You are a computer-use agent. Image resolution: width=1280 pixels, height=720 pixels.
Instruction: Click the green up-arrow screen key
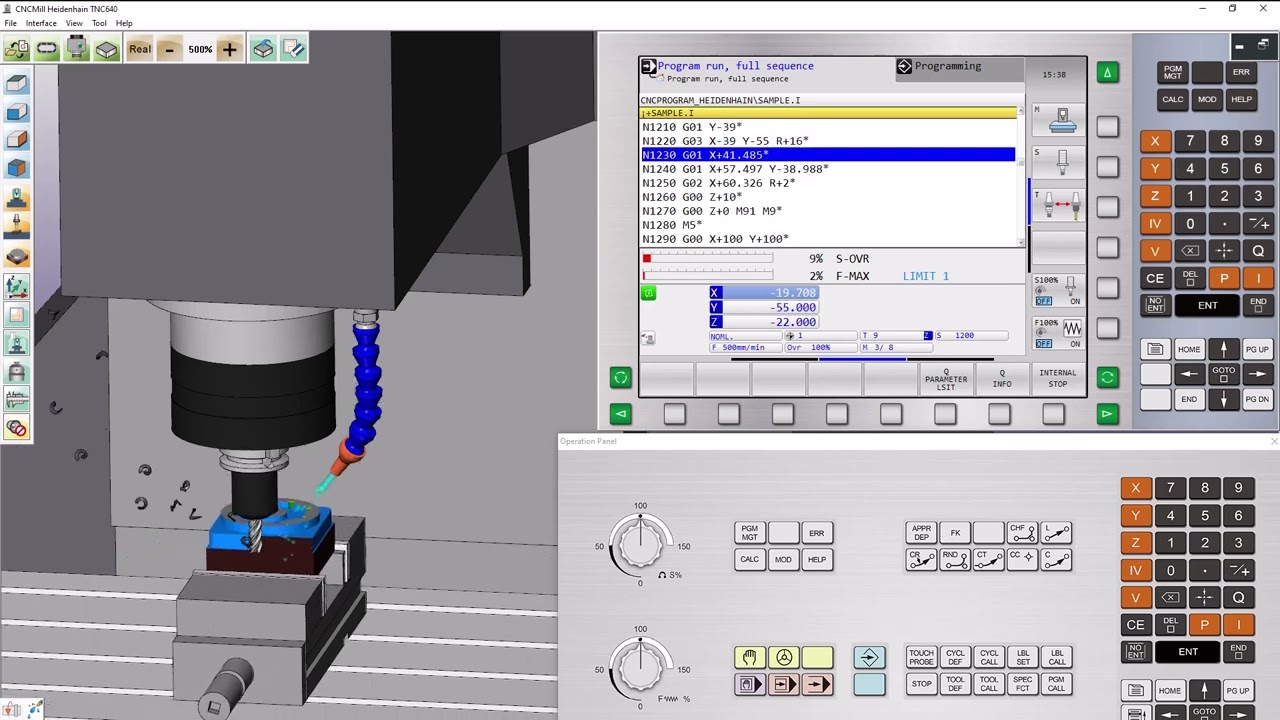click(1107, 72)
